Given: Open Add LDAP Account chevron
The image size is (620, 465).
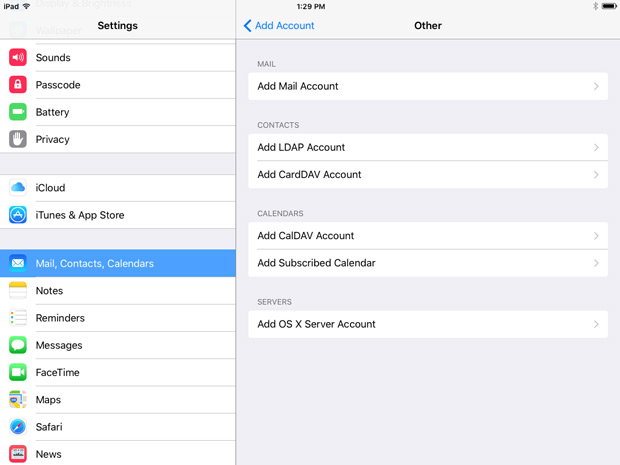Looking at the screenshot, I should point(596,147).
